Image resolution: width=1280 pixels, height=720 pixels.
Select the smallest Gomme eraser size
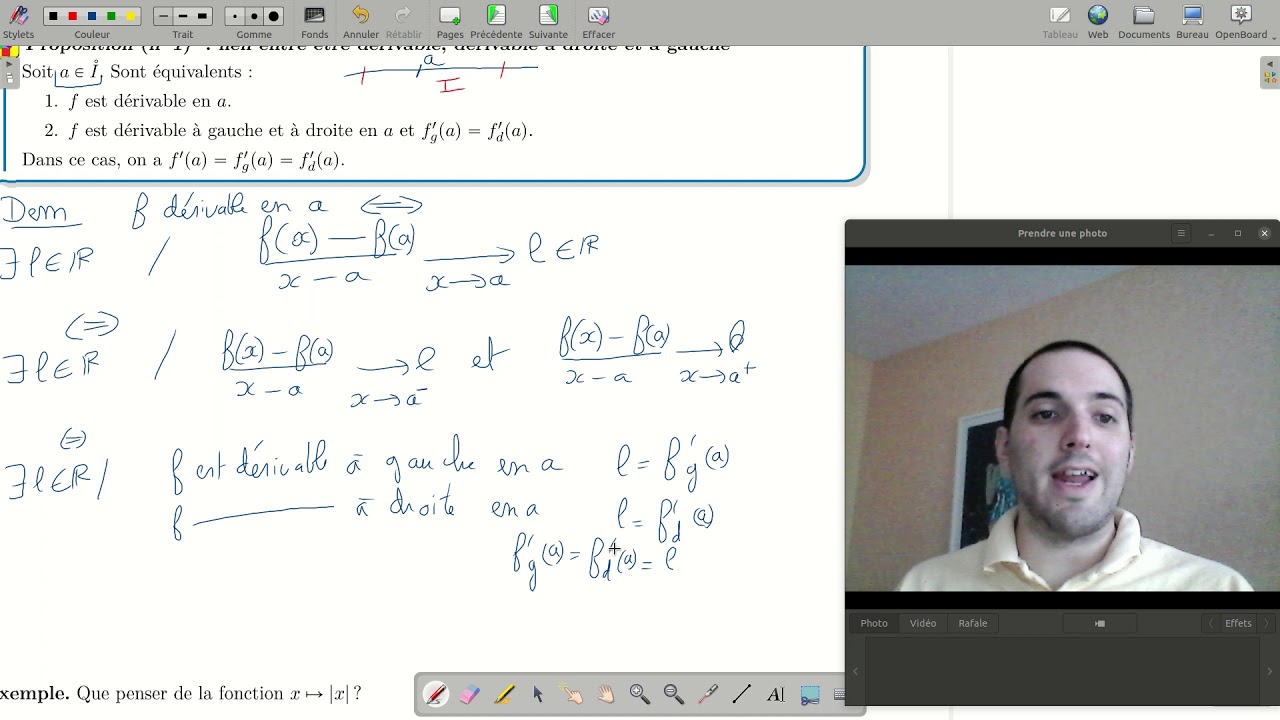(234, 17)
